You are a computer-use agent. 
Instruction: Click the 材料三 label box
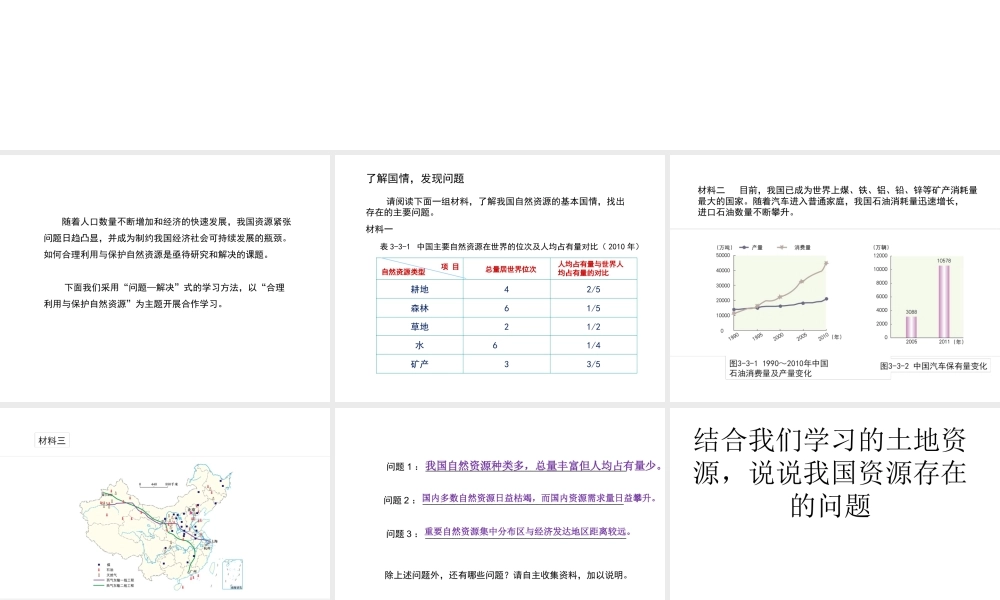pos(52,440)
